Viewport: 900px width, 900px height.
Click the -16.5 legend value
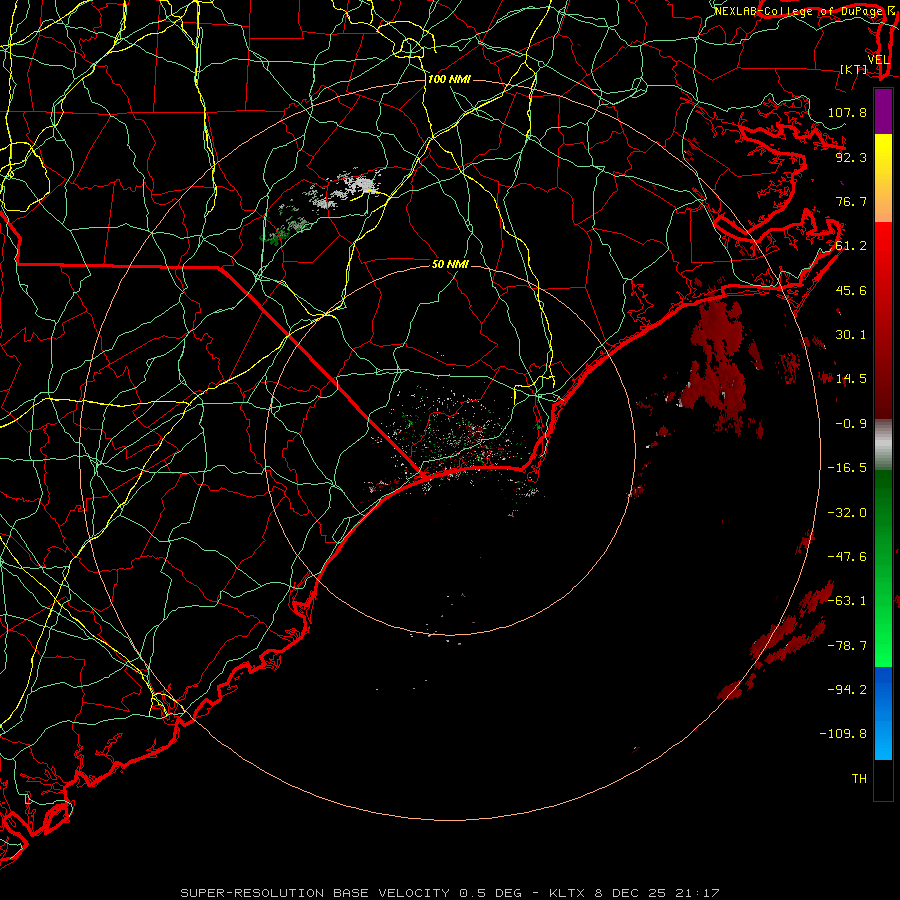point(847,468)
